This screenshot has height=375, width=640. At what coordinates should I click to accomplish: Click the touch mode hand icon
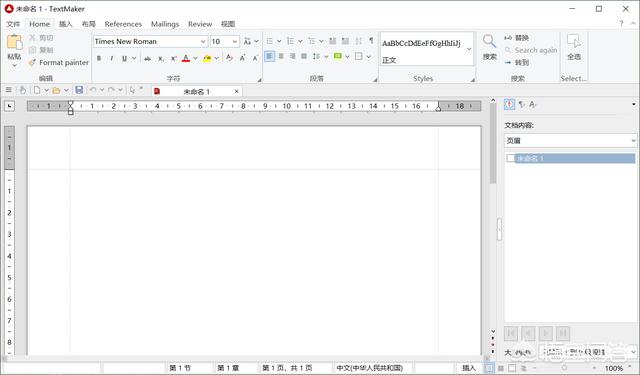[x=23, y=90]
